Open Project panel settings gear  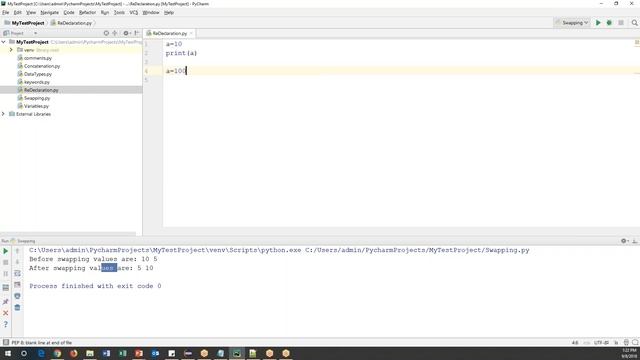[x=126, y=33]
